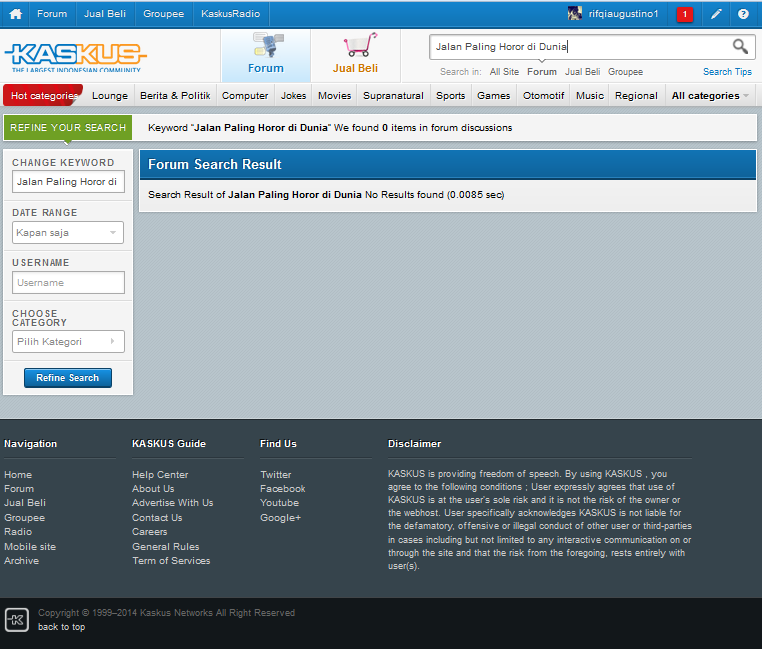Image resolution: width=762 pixels, height=649 pixels.
Task: Open KaskusRadio in the top bar
Action: (x=230, y=14)
